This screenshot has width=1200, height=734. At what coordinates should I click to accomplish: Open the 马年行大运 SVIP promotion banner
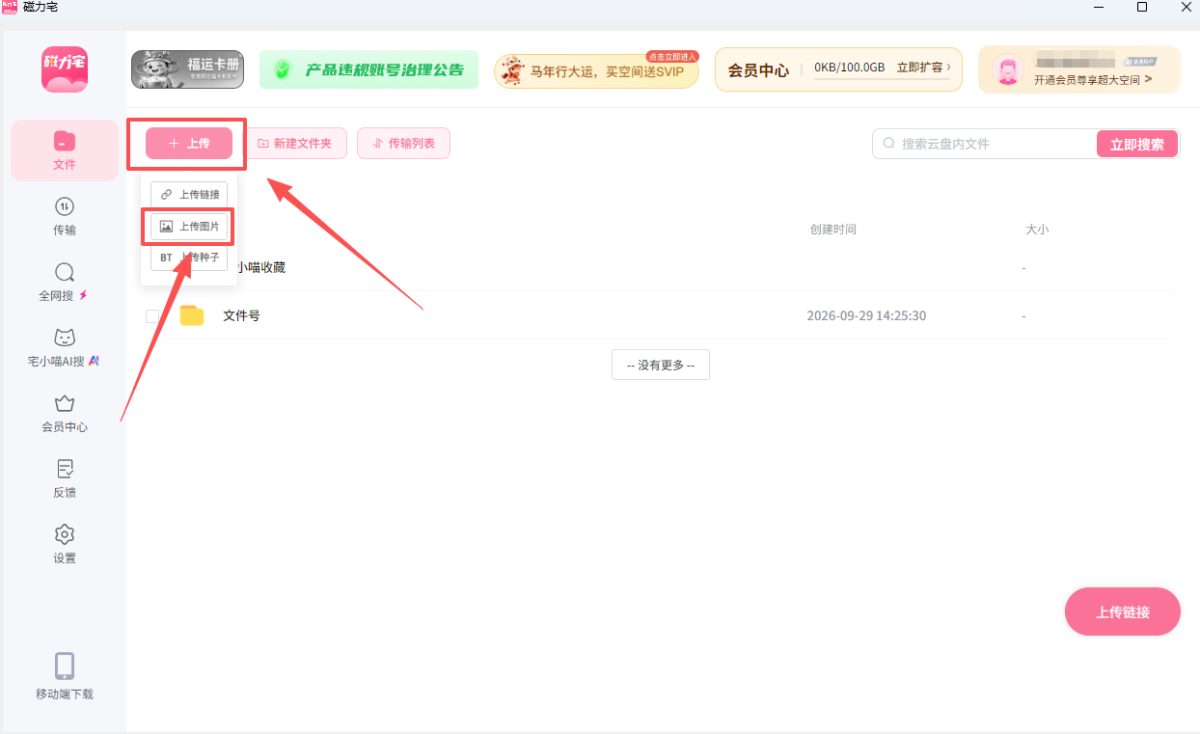(x=597, y=70)
